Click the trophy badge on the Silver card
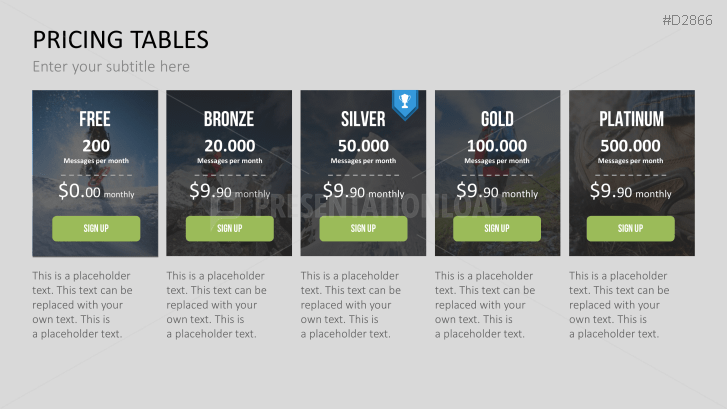The height and width of the screenshot is (409, 727). pyautogui.click(x=404, y=102)
